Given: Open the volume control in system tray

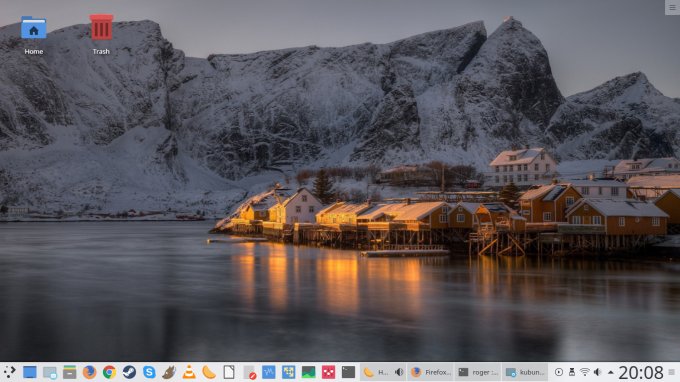Looking at the screenshot, I should click(x=598, y=372).
